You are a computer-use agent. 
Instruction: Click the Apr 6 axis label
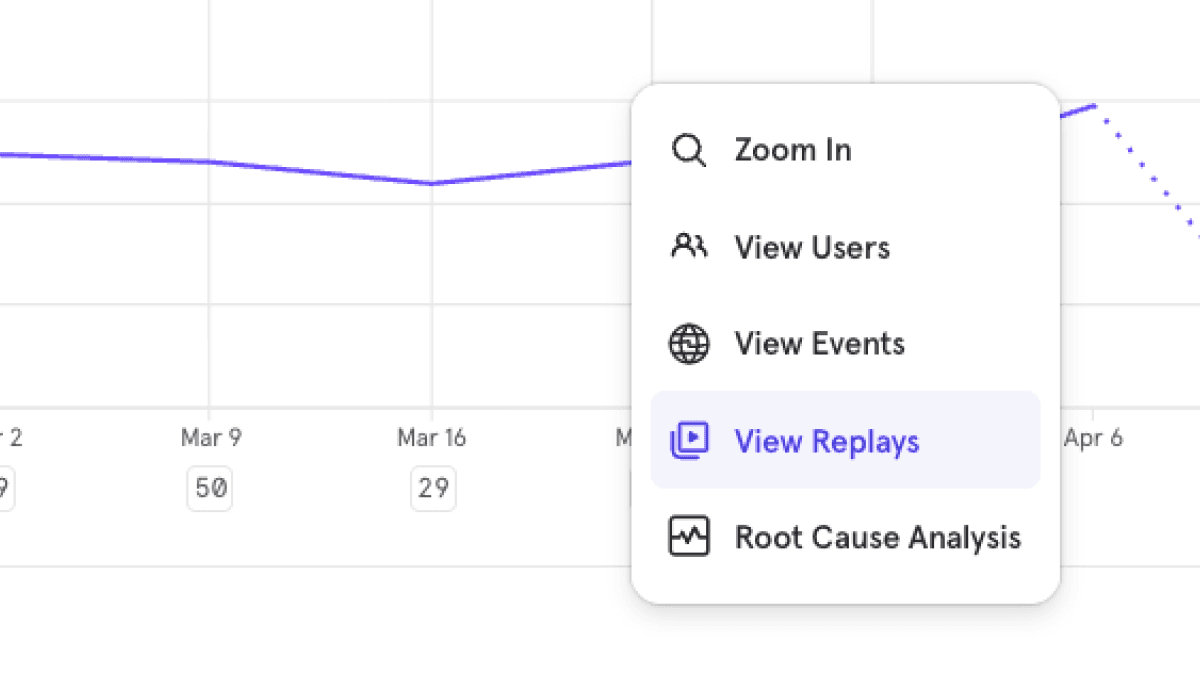tap(1093, 438)
